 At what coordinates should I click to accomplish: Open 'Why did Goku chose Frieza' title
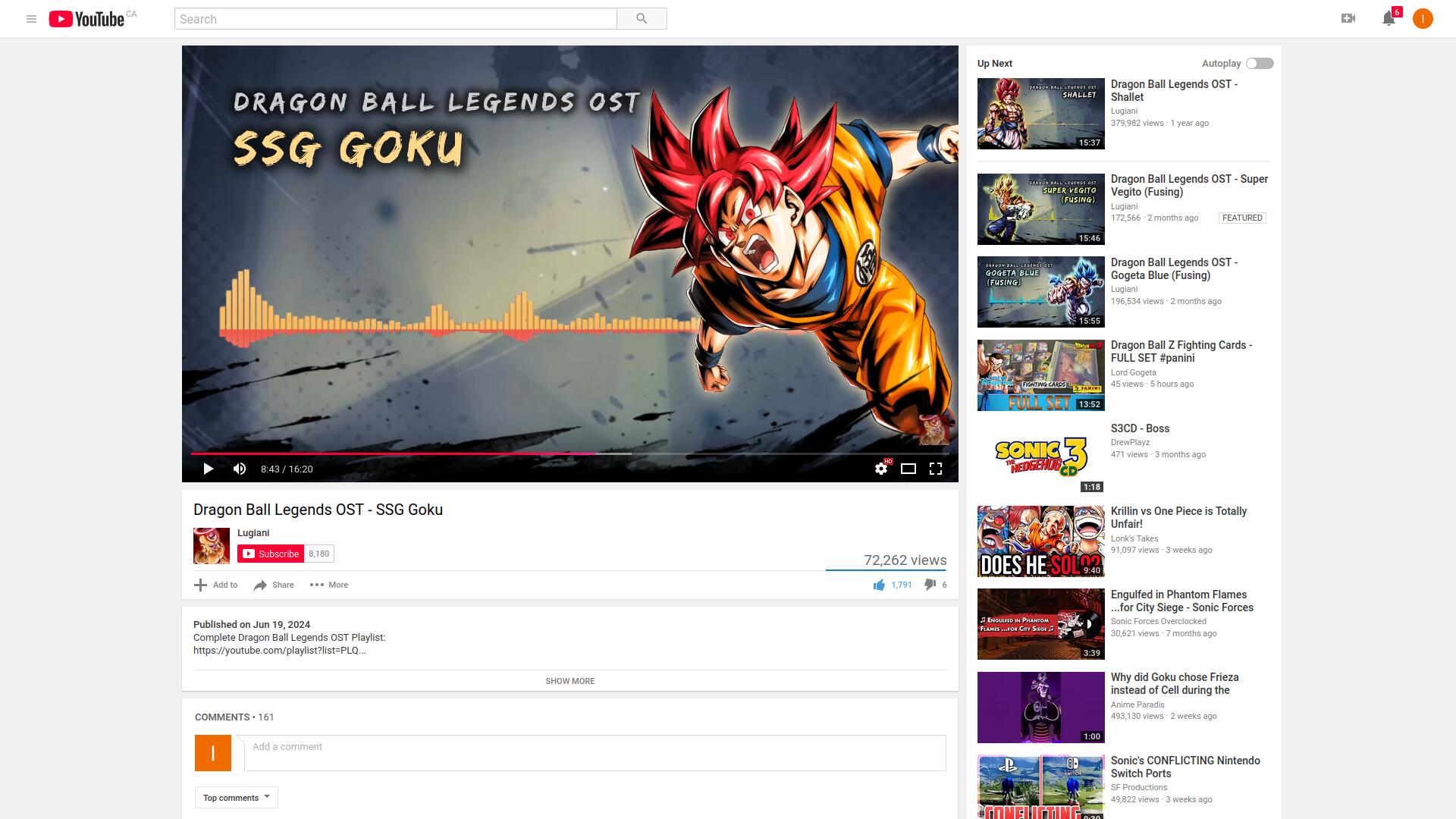[x=1175, y=683]
